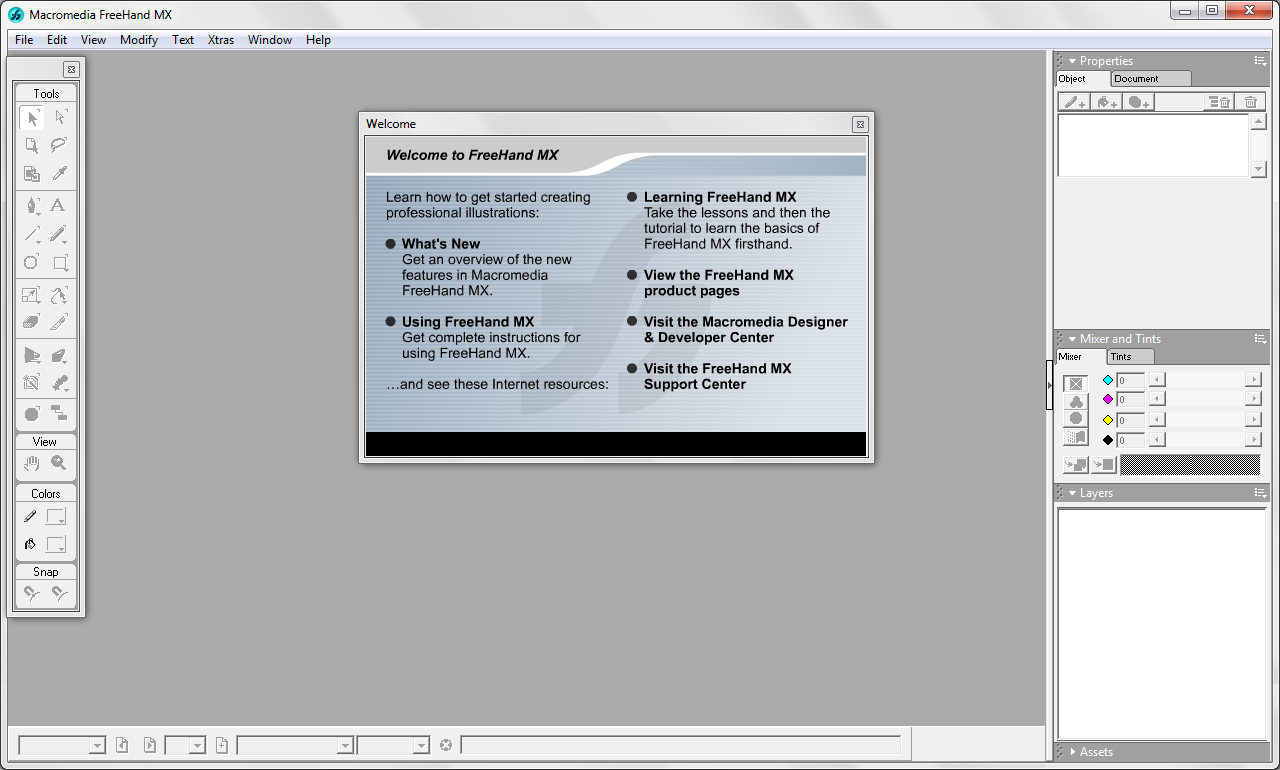Open the stroke color box dropdown
The image size is (1280, 770).
[57, 517]
